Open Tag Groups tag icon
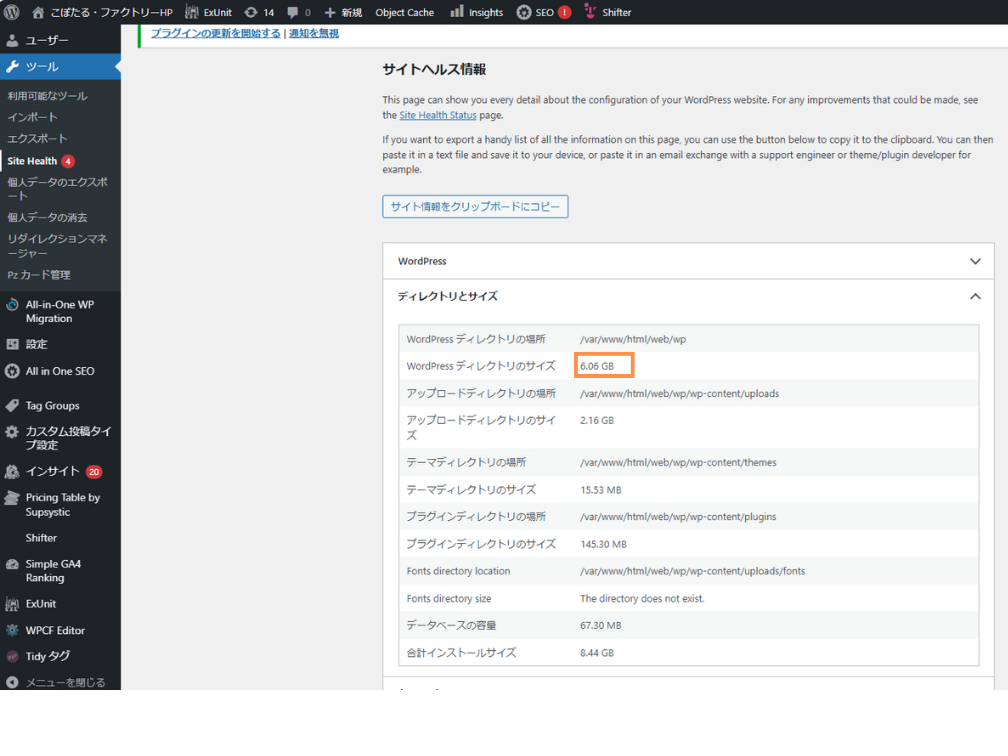 (x=12, y=406)
